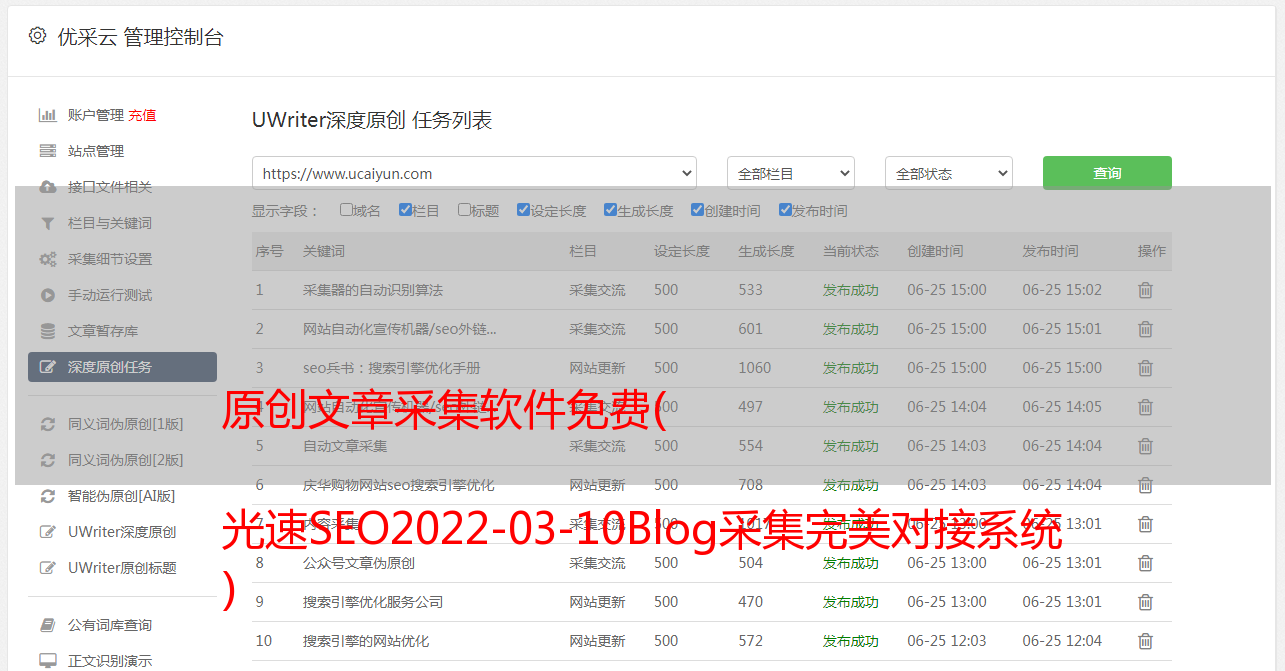Open 站点管理 in the sidebar
The image size is (1285, 671).
pos(96,151)
